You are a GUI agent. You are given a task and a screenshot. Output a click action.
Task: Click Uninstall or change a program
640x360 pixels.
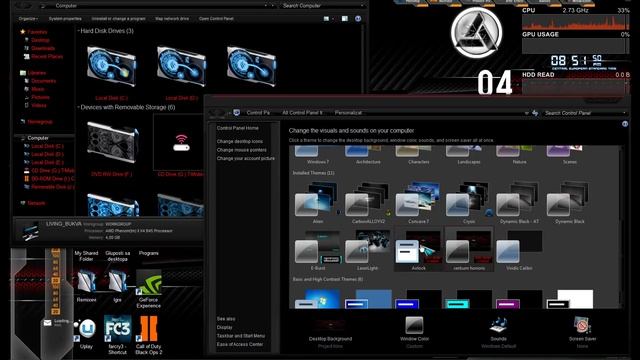[118, 19]
